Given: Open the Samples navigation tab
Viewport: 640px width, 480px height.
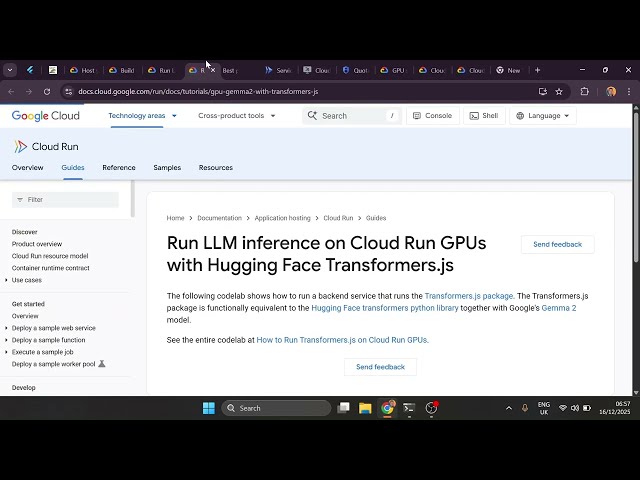Looking at the screenshot, I should [x=167, y=167].
